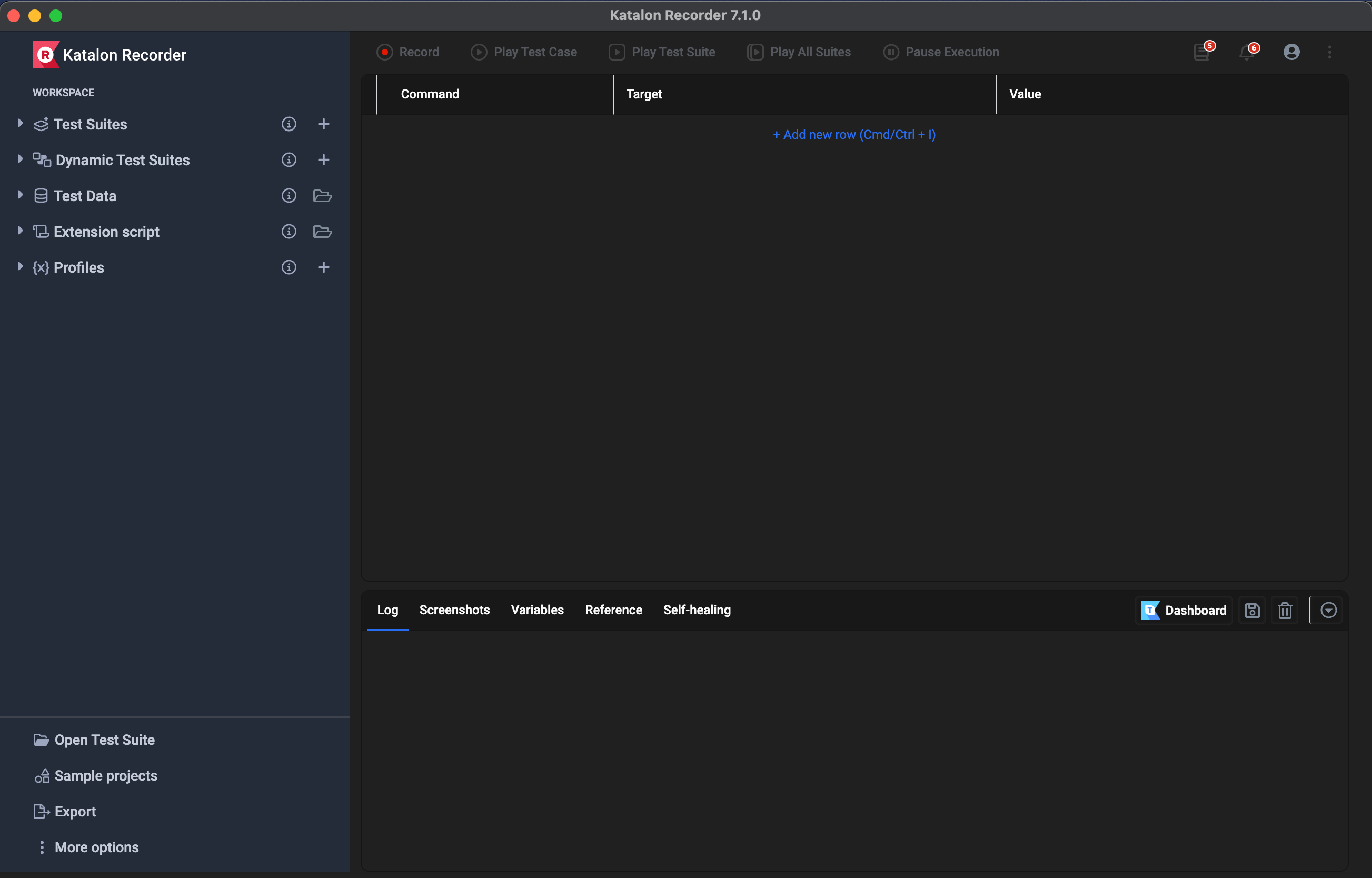
Task: Open Sample projects
Action: [x=96, y=776]
